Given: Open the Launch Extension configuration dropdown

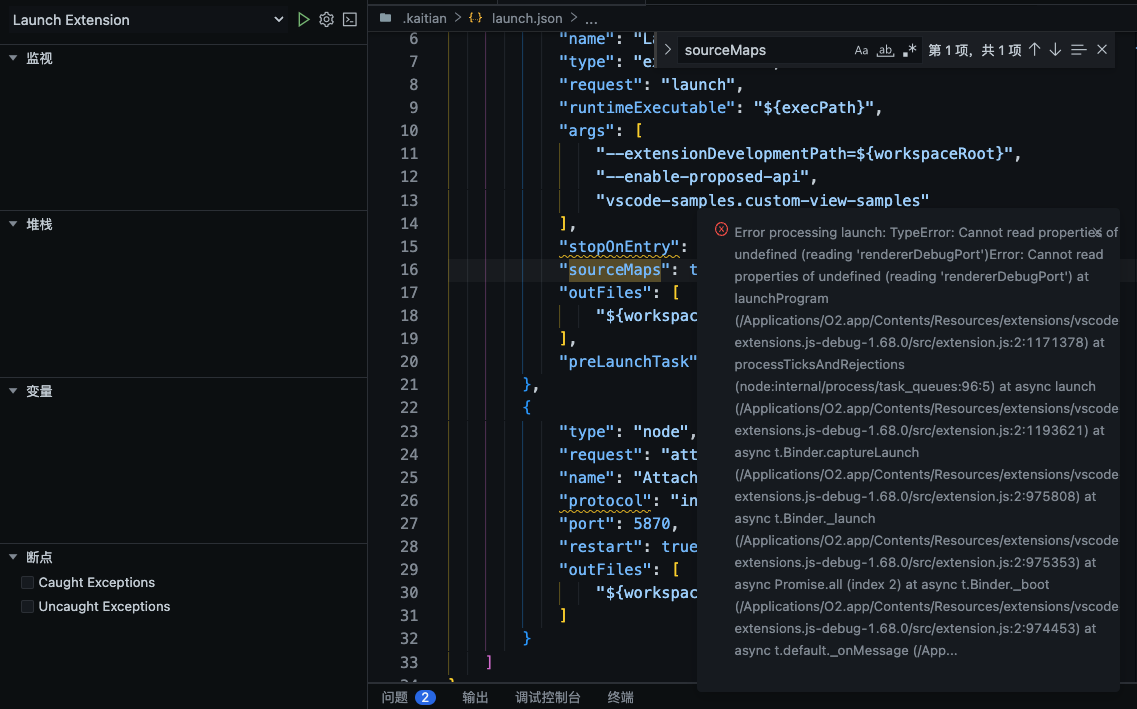Looking at the screenshot, I should tap(278, 19).
